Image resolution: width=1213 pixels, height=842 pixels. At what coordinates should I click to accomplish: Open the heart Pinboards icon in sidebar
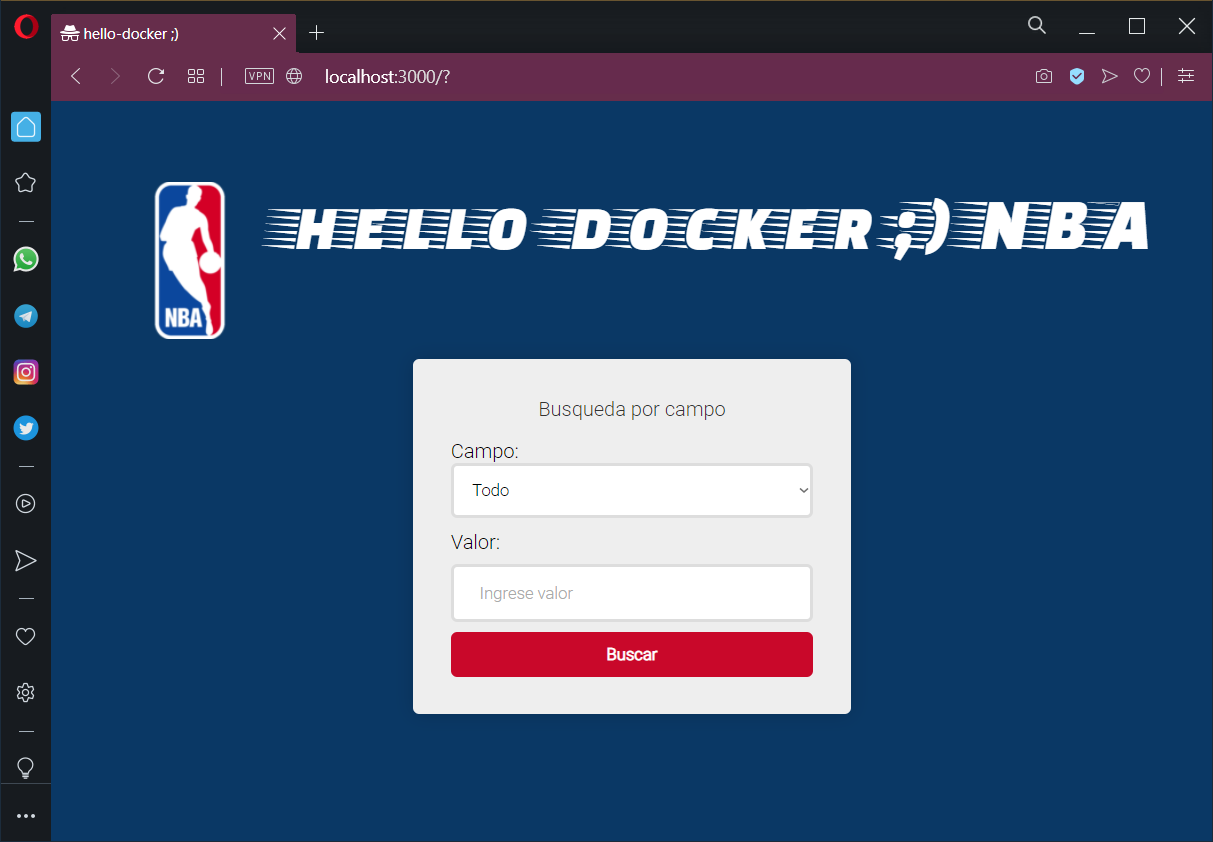coord(26,636)
